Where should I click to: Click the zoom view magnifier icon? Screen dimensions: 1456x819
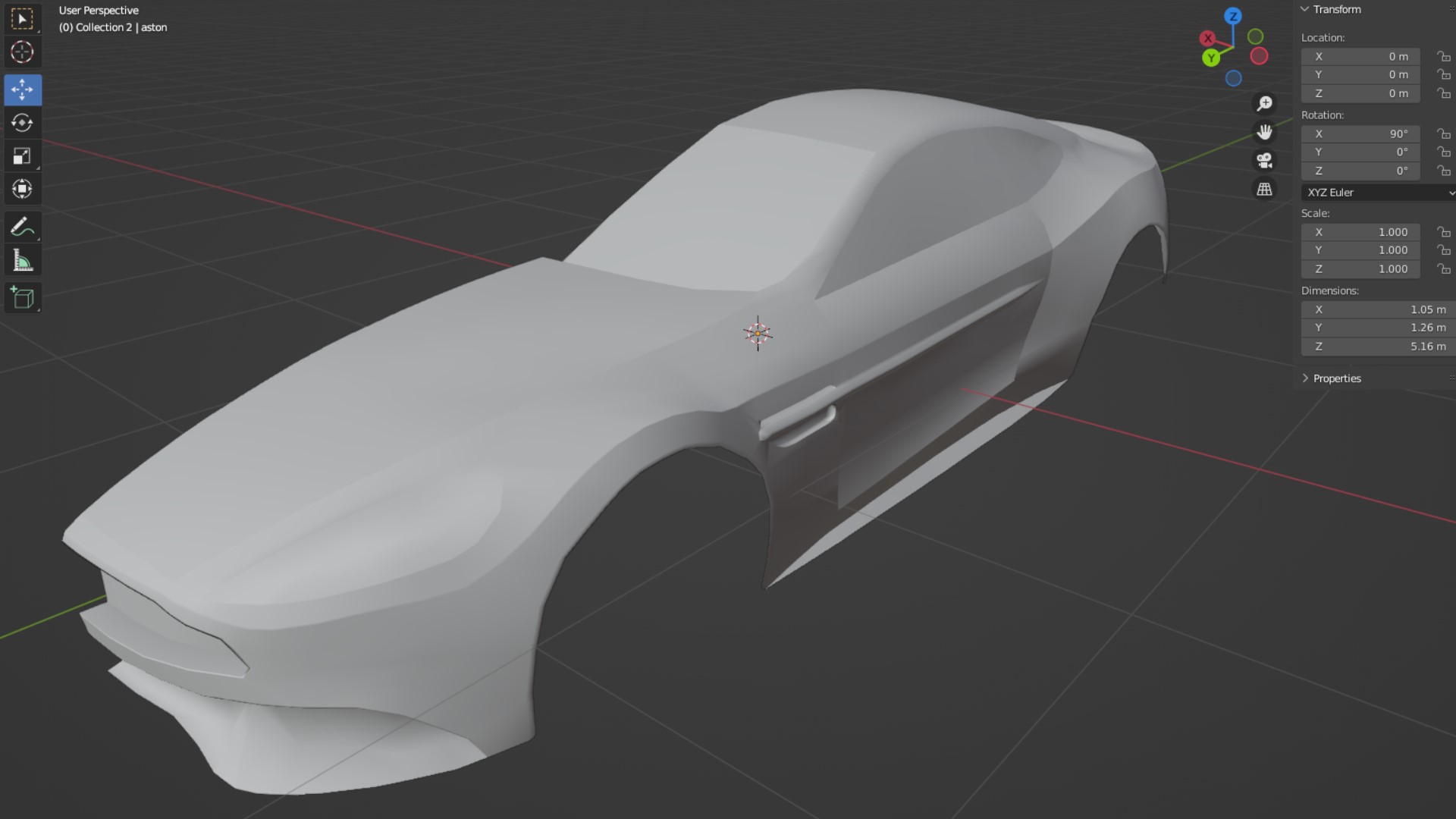[x=1264, y=104]
